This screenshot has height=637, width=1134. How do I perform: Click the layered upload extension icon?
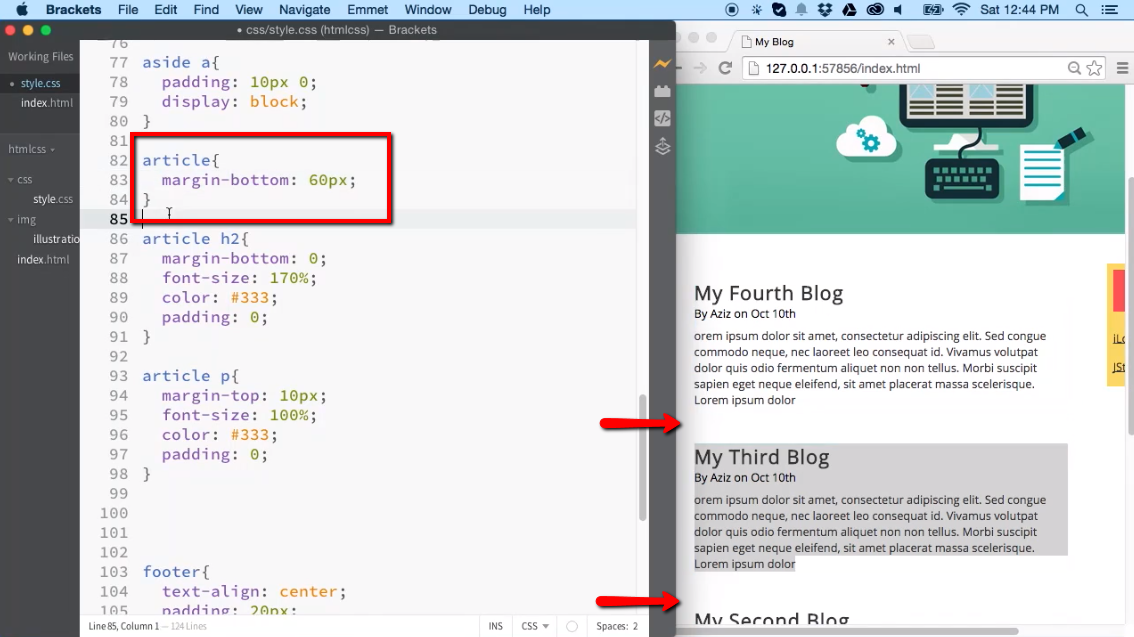[661, 146]
